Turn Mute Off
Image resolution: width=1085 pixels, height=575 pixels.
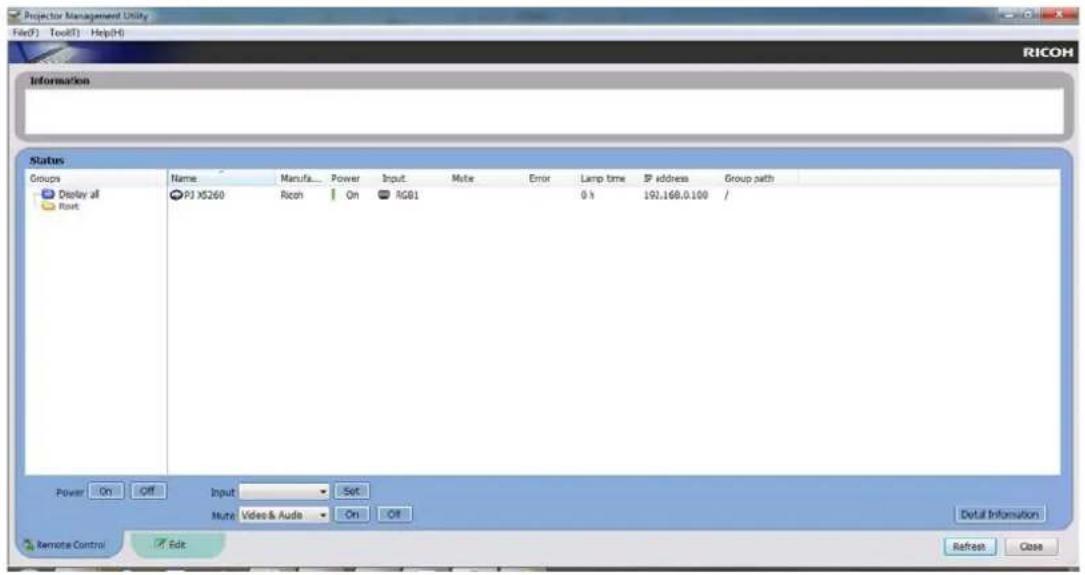click(394, 514)
